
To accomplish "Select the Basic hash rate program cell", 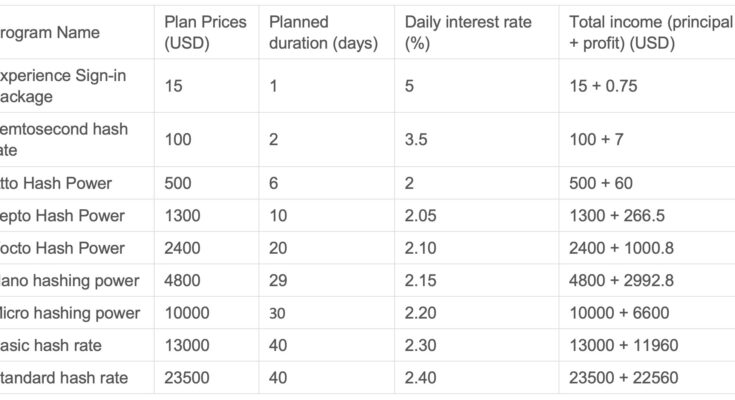I will tap(51, 345).
